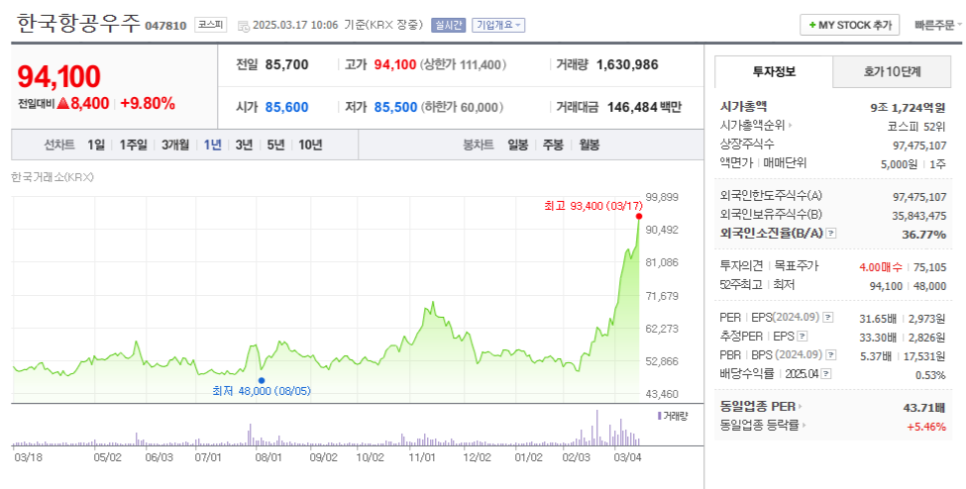Click the 시가총액 value 9조 1,724억원

coord(907,108)
